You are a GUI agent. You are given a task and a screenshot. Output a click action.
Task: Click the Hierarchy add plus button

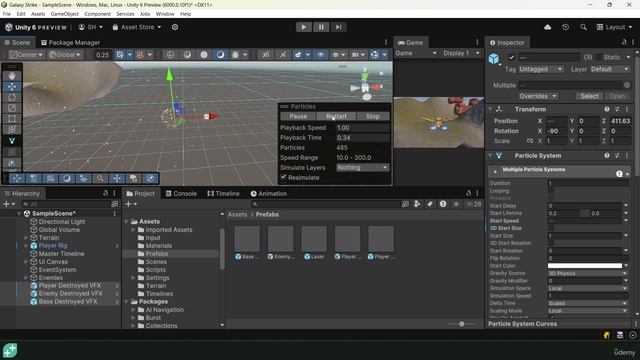click(x=7, y=204)
